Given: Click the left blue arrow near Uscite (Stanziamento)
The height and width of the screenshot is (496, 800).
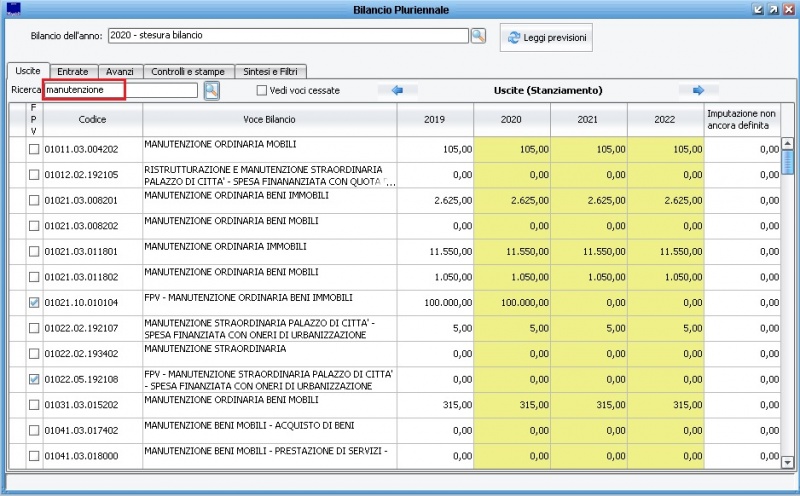Looking at the screenshot, I should pyautogui.click(x=397, y=90).
